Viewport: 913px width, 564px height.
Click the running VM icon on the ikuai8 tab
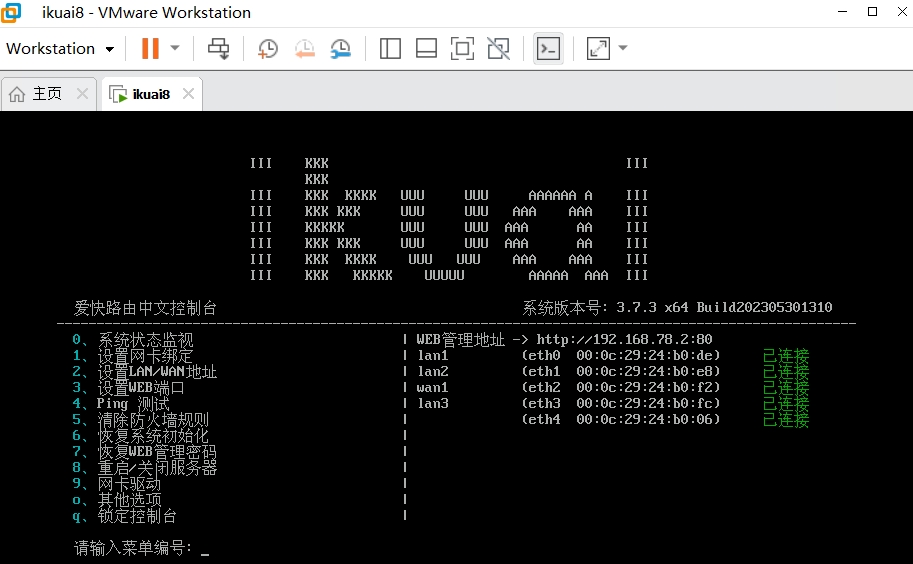pos(118,94)
